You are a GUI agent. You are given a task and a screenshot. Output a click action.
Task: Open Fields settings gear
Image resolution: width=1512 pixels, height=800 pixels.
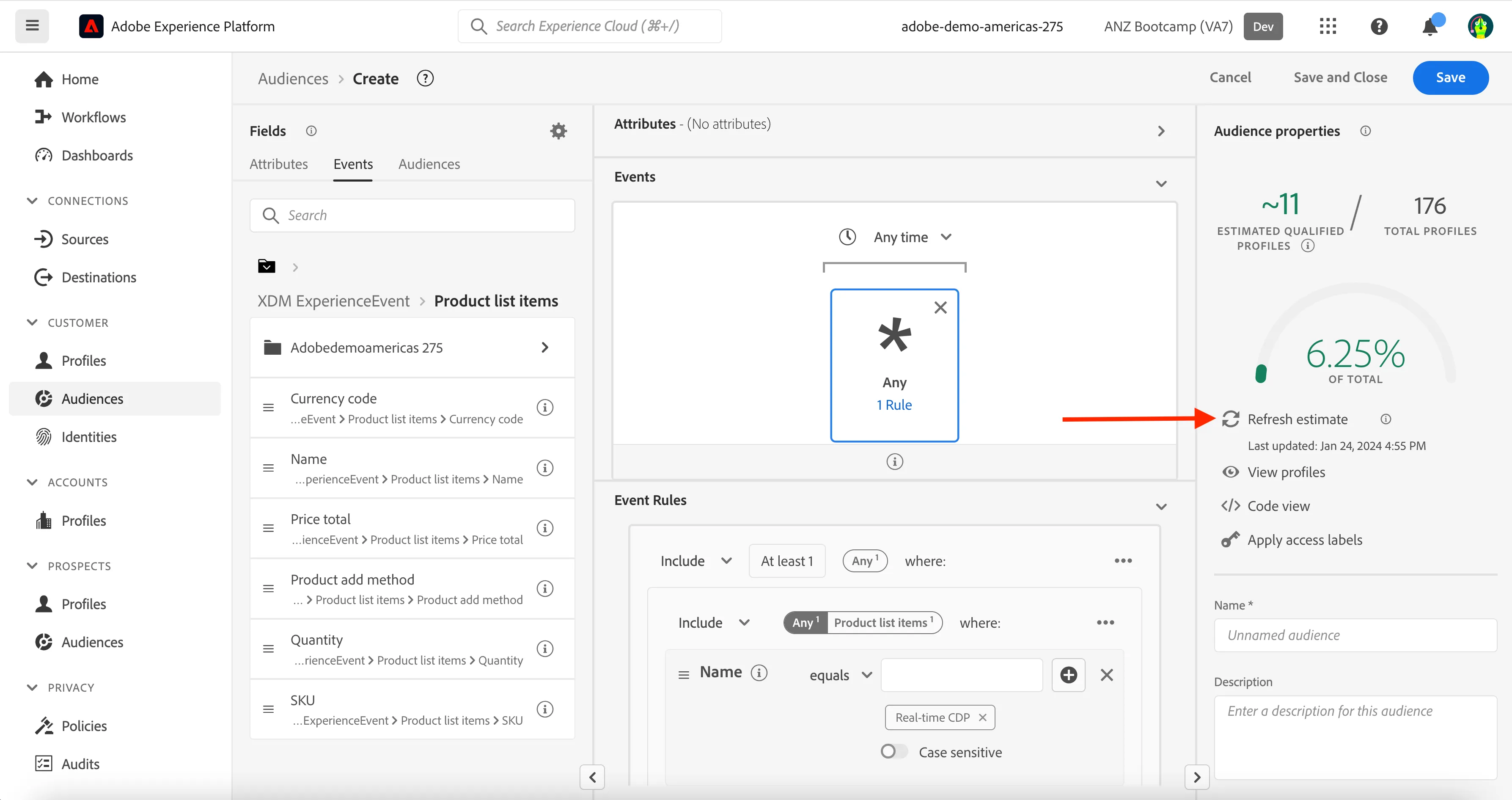pyautogui.click(x=558, y=131)
